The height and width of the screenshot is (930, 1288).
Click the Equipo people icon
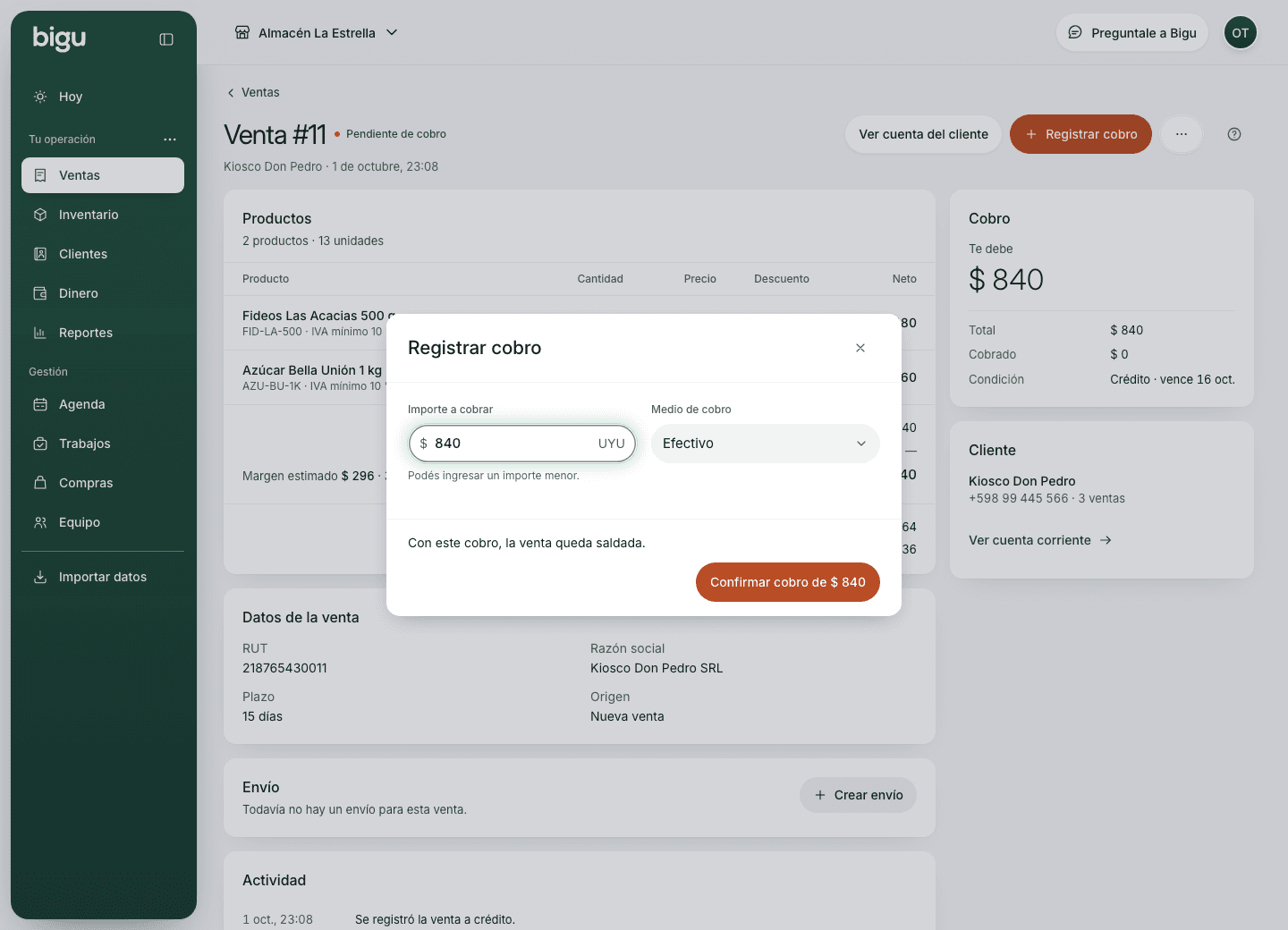click(x=40, y=522)
